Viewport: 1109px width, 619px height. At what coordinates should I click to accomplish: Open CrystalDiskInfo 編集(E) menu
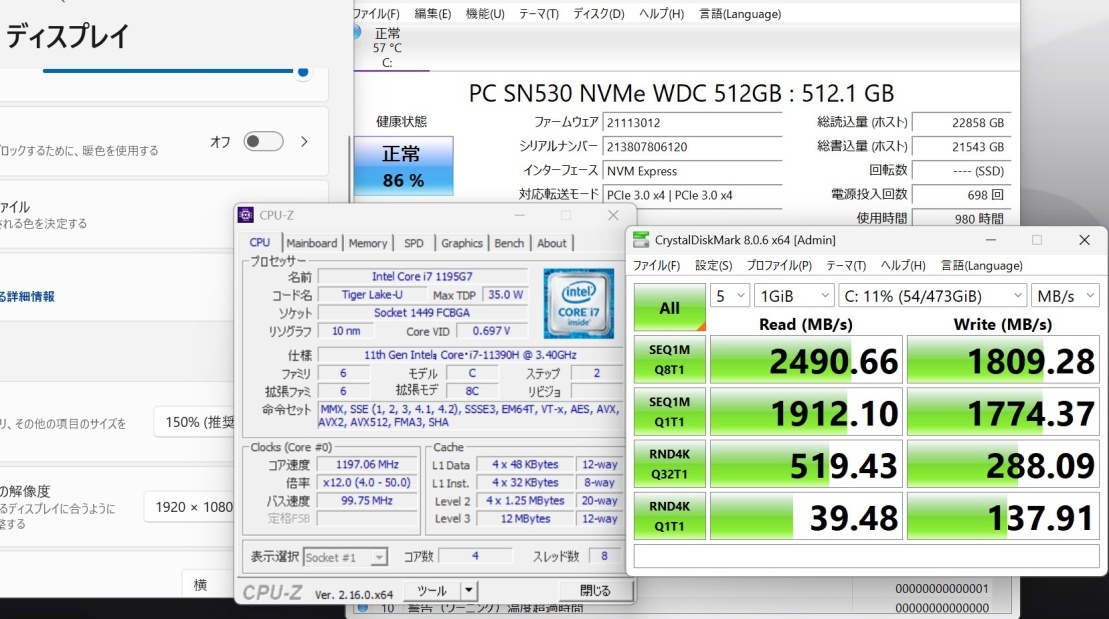[x=433, y=13]
